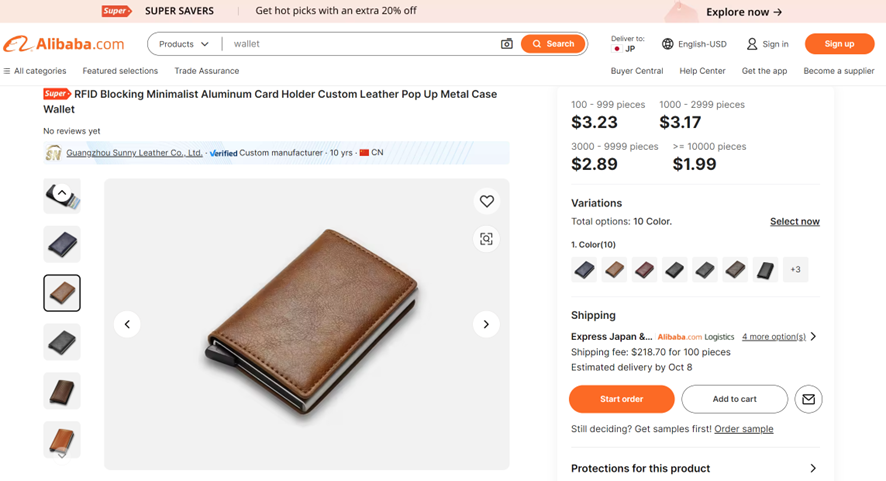Click the Start order button
The width and height of the screenshot is (886, 481).
coord(622,399)
